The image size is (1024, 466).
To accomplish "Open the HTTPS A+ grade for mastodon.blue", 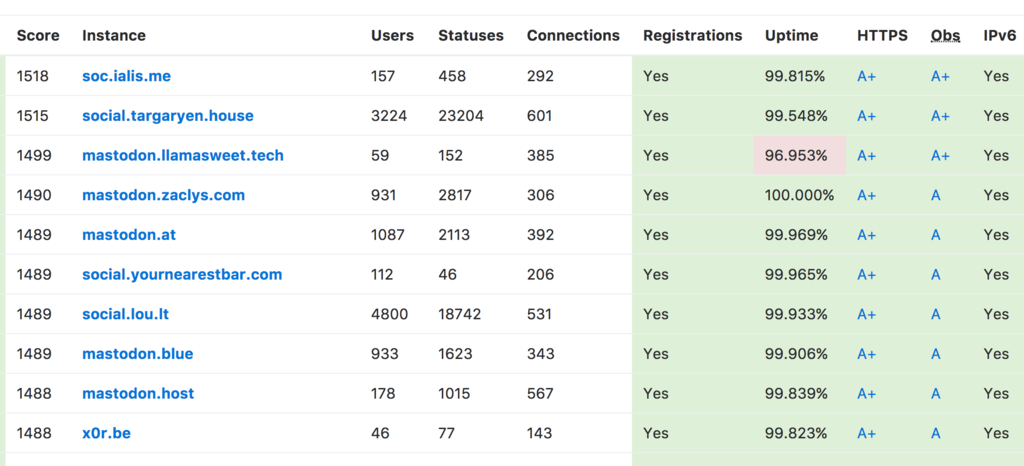I will [867, 354].
